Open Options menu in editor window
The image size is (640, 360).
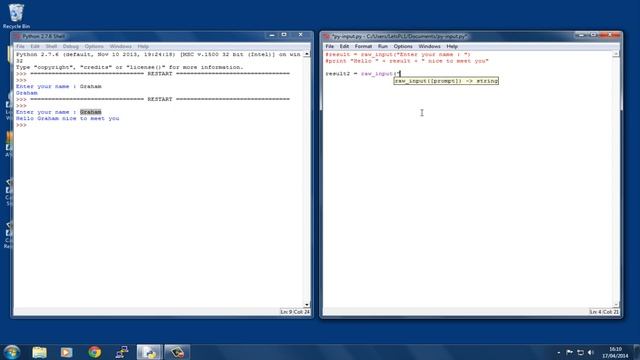point(403,47)
